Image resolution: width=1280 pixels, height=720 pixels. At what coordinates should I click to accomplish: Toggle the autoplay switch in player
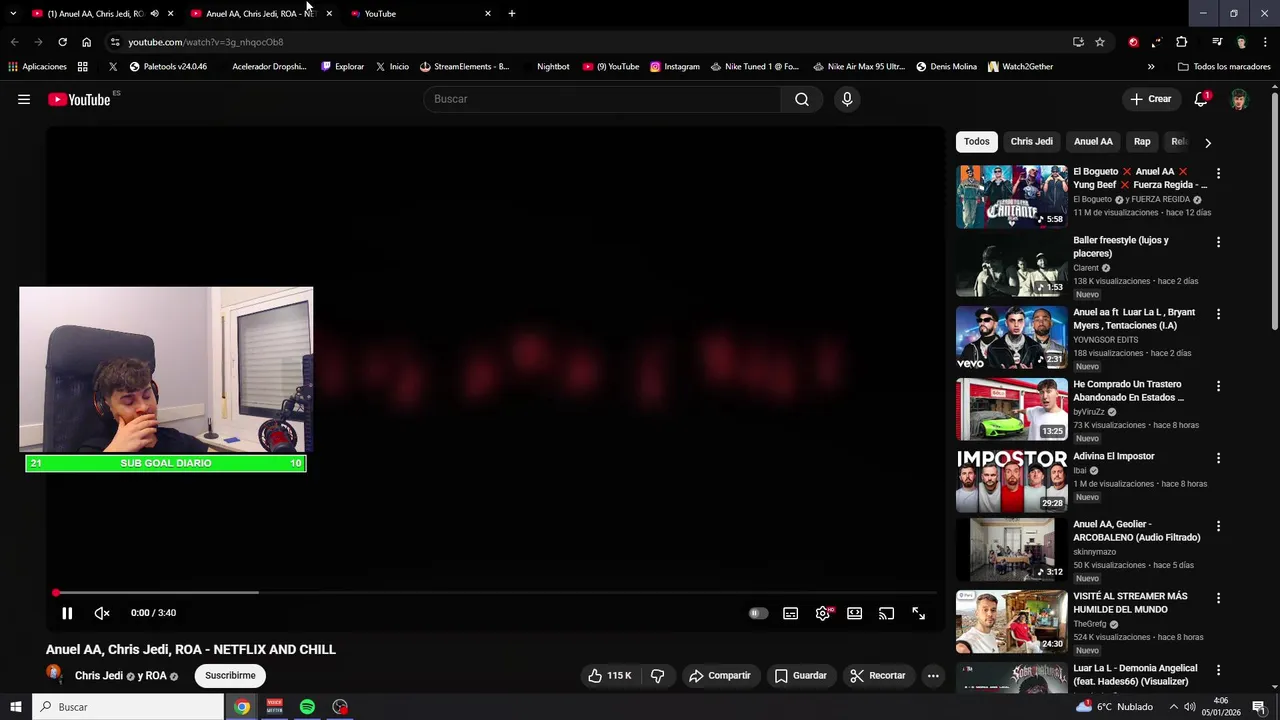(758, 613)
